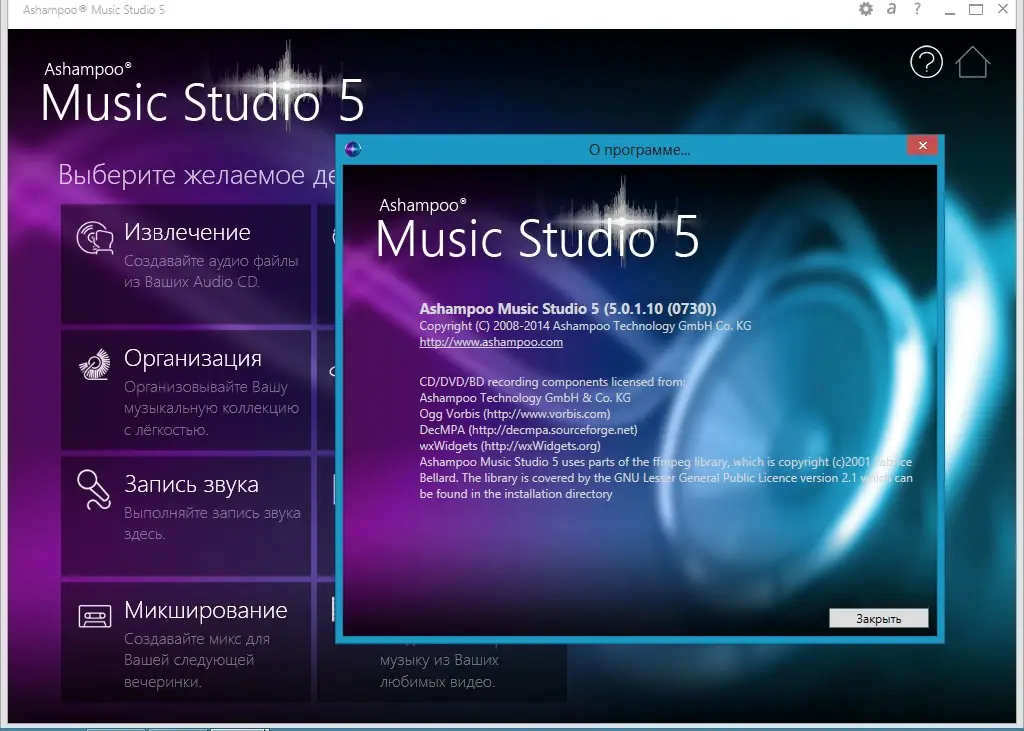This screenshot has width=1024, height=731.
Task: Click description Выполняйте запись звука здесь
Action: click(x=212, y=523)
